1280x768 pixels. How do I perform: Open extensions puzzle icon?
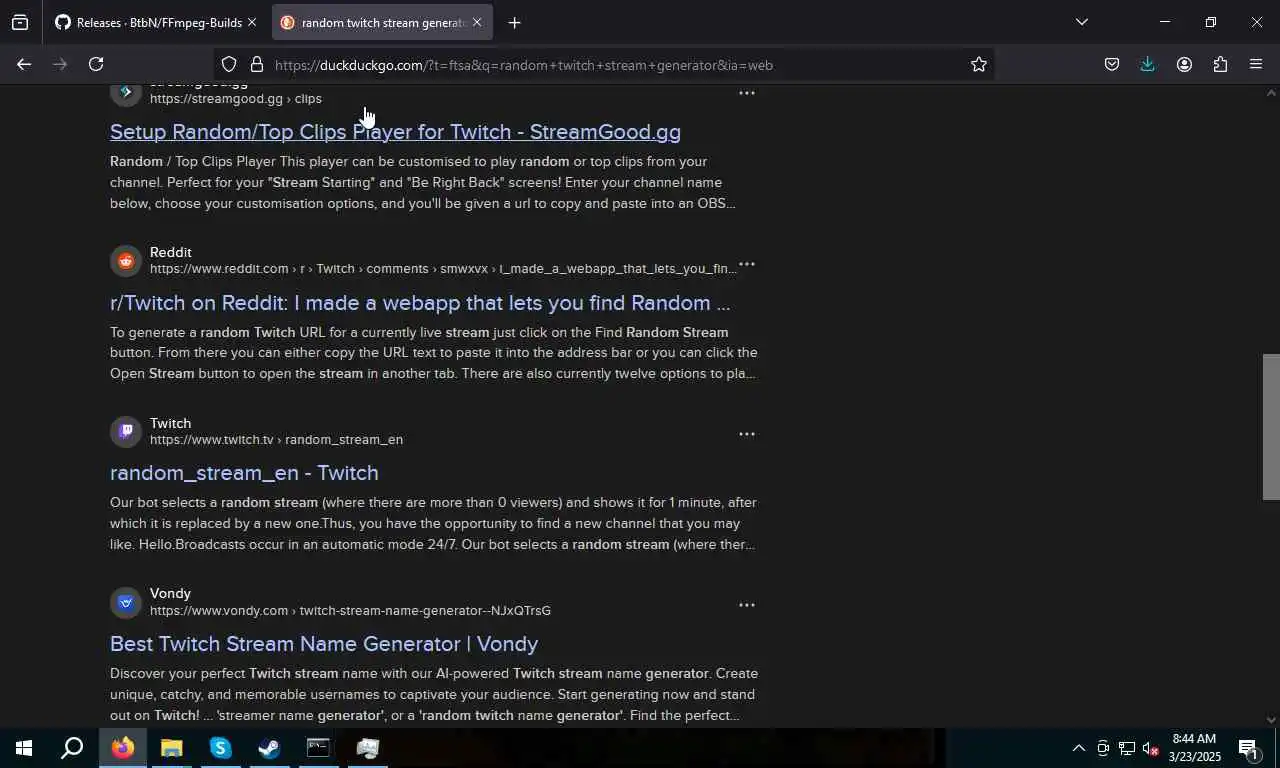pos(1220,65)
